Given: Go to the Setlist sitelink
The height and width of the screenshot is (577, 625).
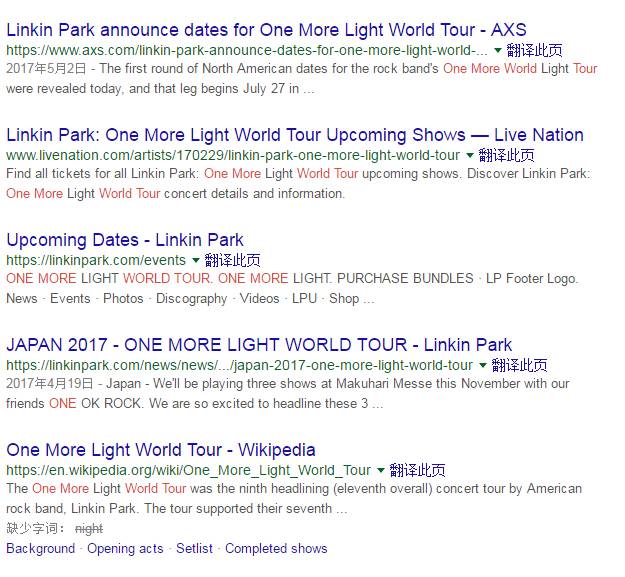Looking at the screenshot, I should [194, 548].
